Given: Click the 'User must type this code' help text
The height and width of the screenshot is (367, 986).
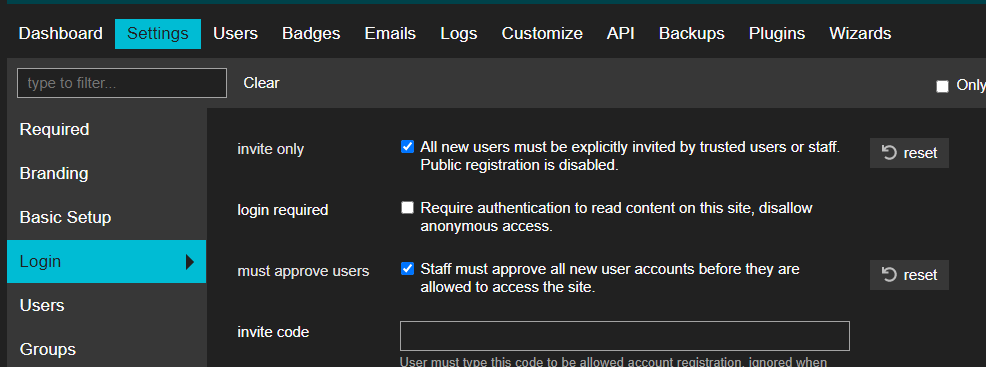Looking at the screenshot, I should (613, 361).
